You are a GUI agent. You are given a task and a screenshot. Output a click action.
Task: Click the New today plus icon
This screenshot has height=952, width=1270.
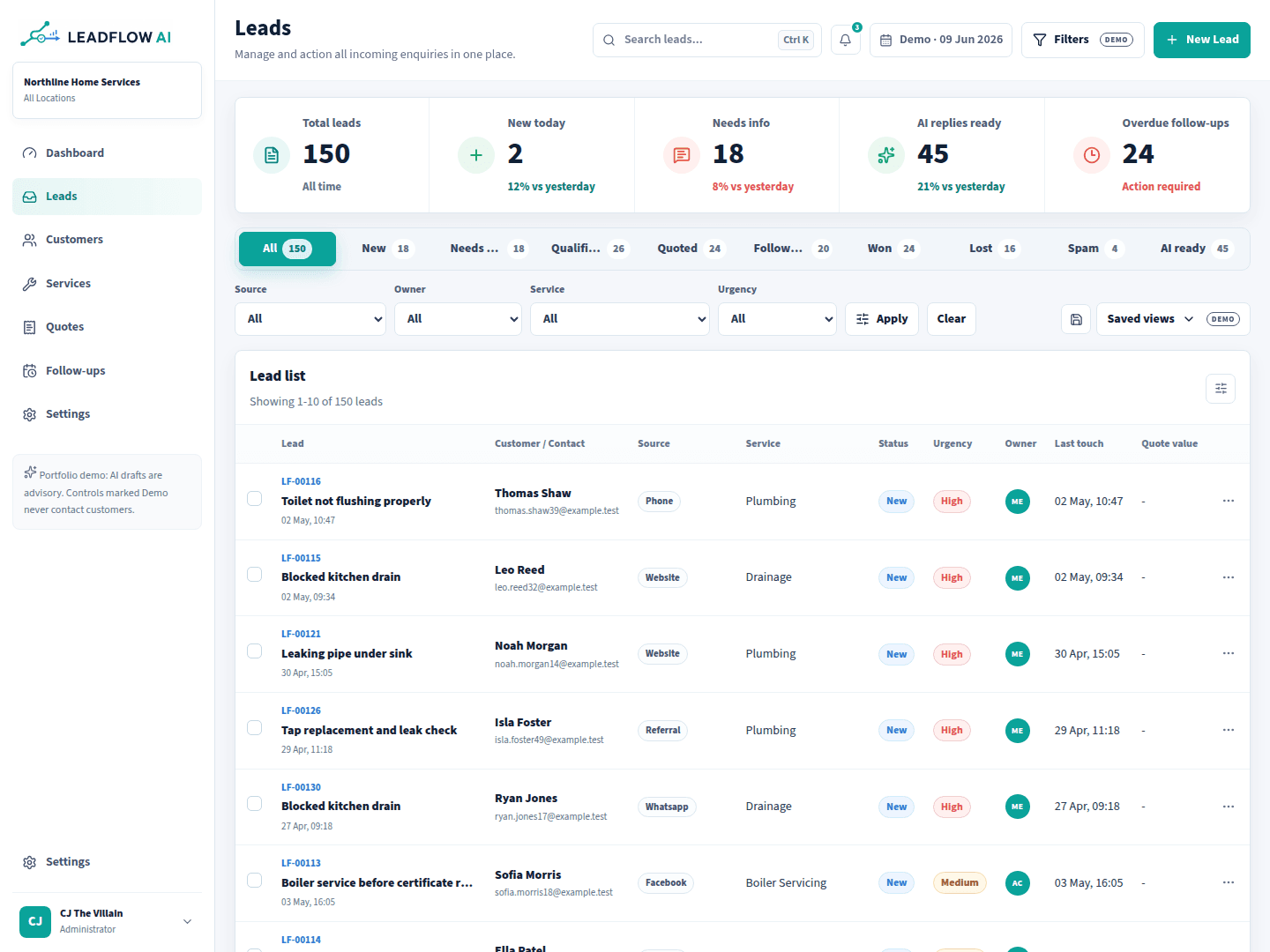(476, 155)
